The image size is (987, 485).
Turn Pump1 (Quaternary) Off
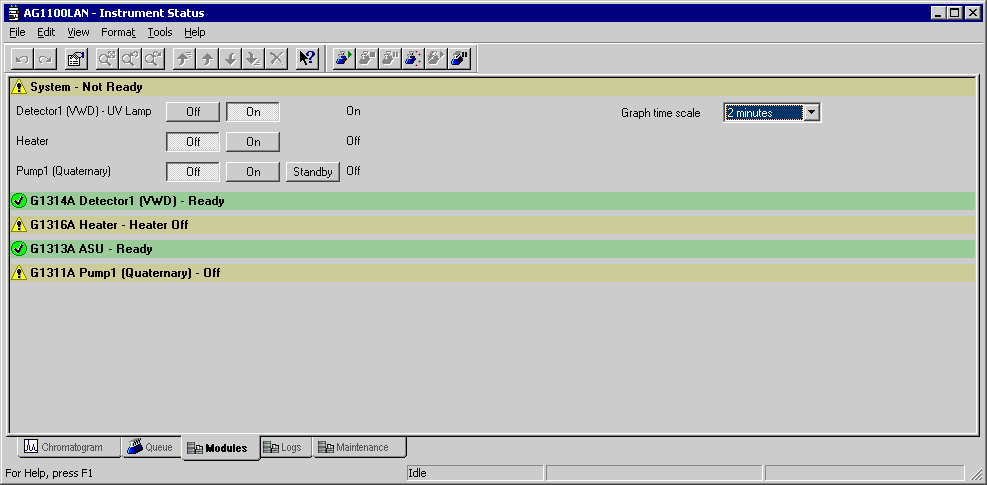tap(193, 172)
